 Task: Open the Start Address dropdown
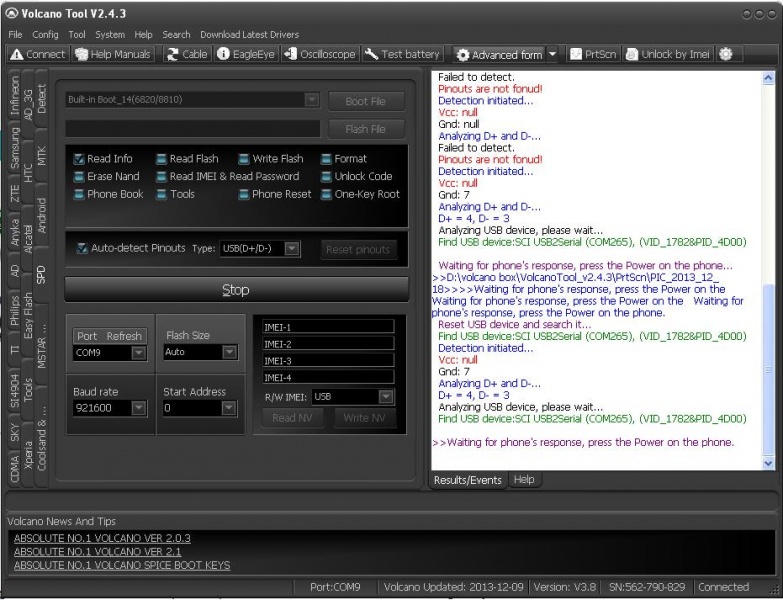click(x=229, y=408)
